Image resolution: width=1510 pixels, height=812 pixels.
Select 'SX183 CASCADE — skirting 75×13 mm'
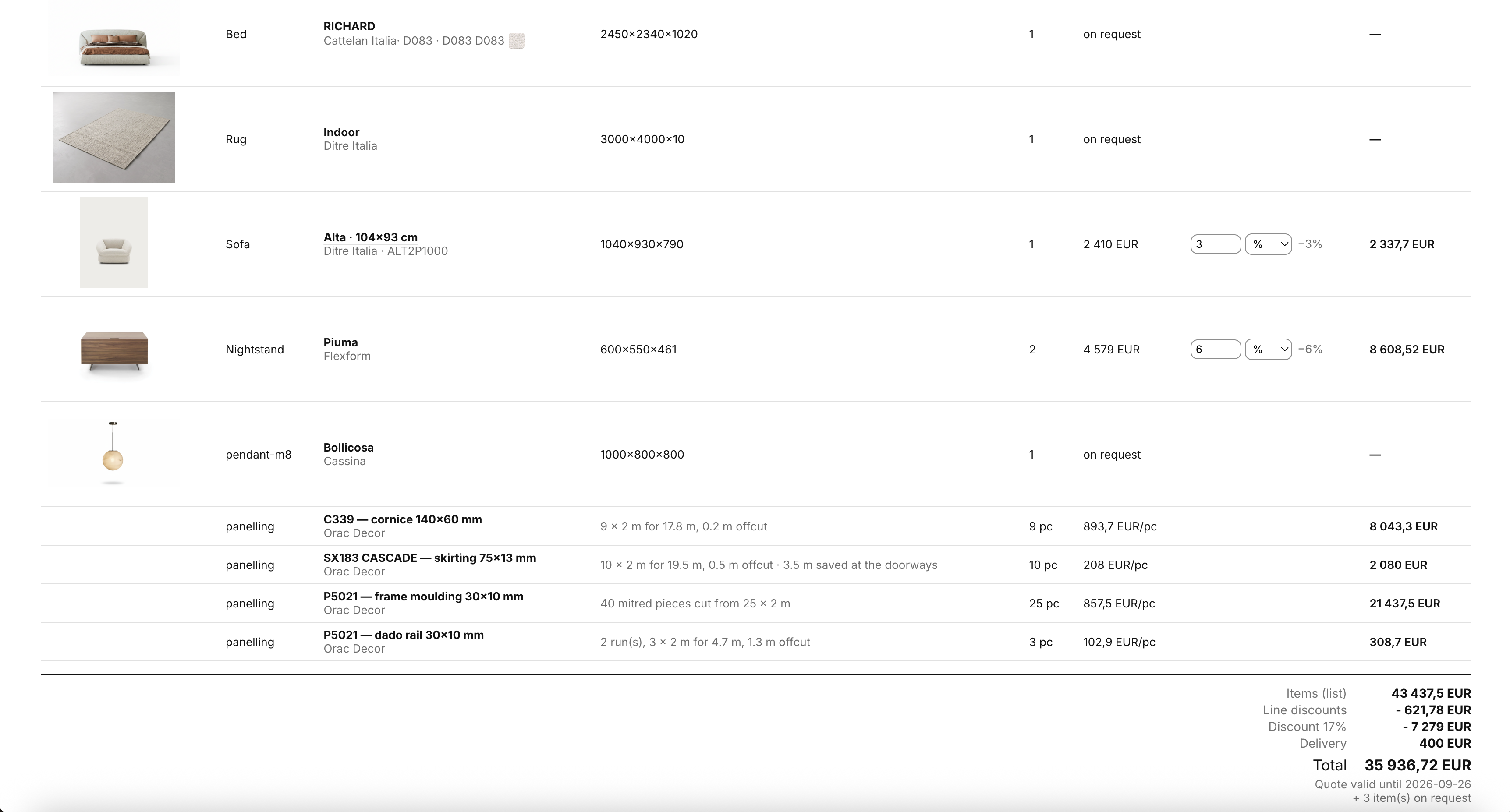point(430,558)
